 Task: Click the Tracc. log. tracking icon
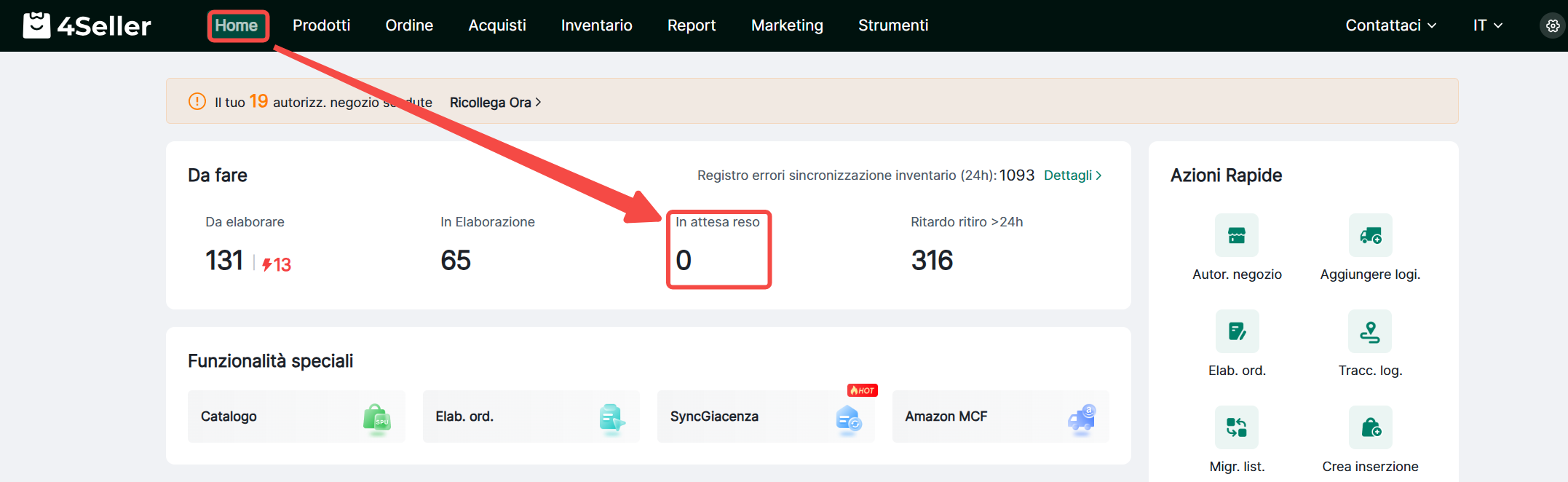[1370, 331]
